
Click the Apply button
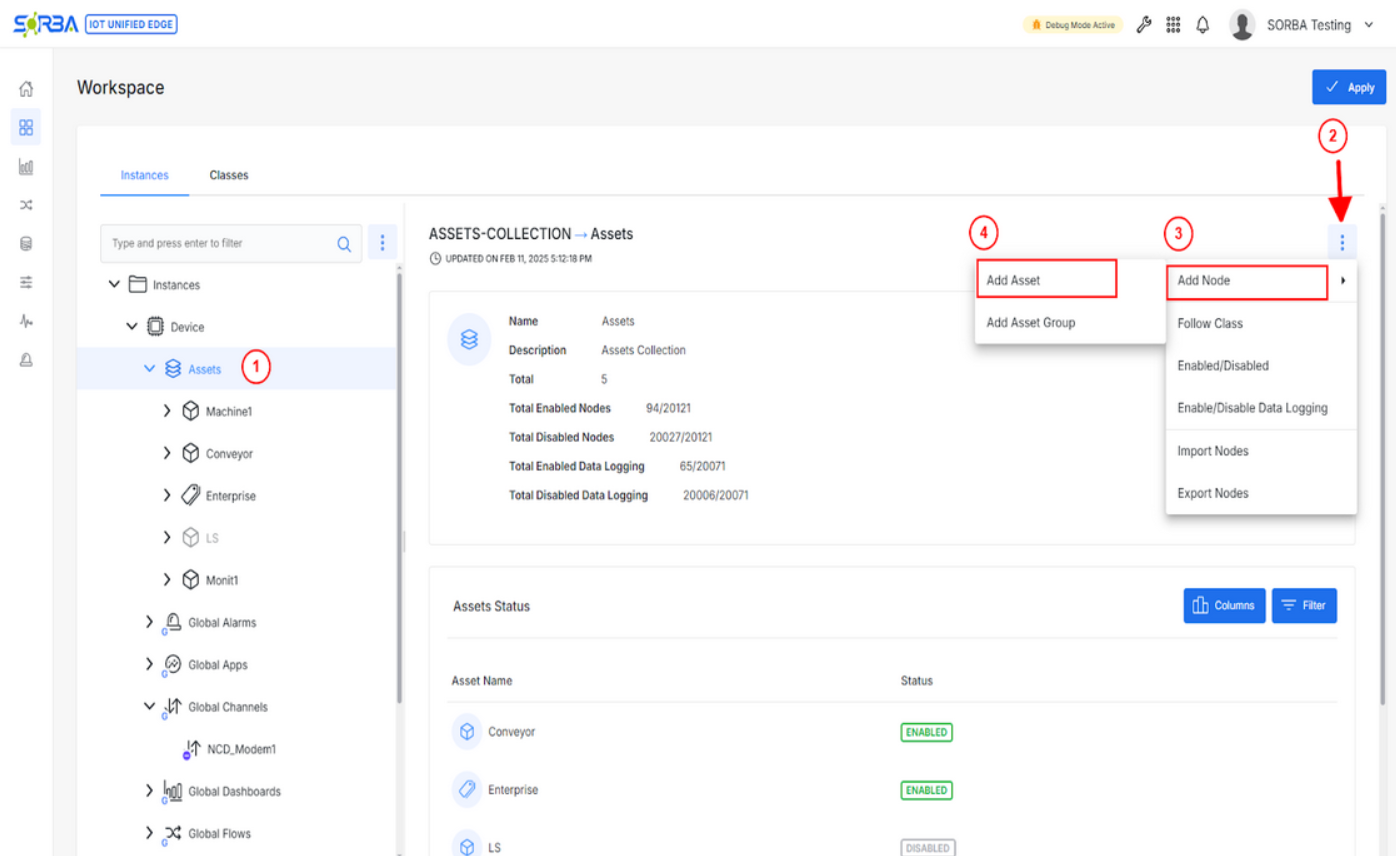coord(1348,88)
